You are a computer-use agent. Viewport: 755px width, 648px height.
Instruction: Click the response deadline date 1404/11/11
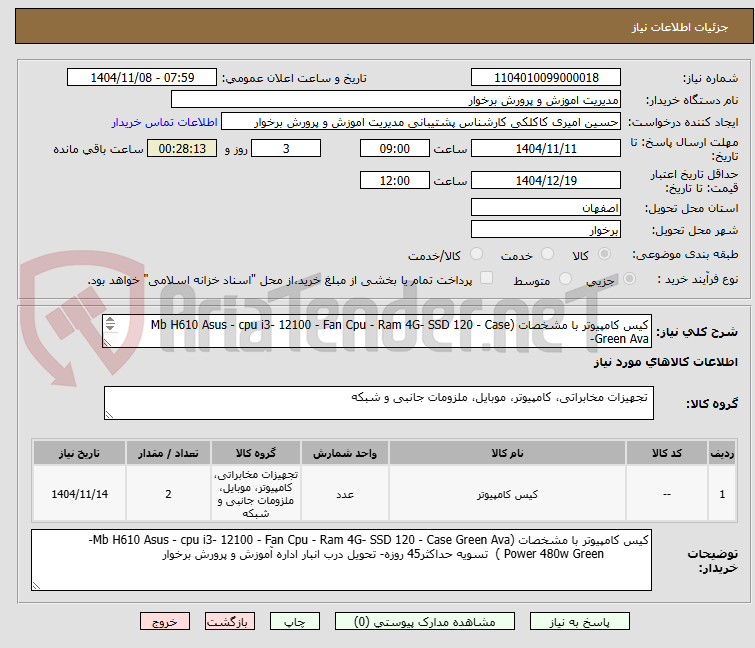(546, 148)
